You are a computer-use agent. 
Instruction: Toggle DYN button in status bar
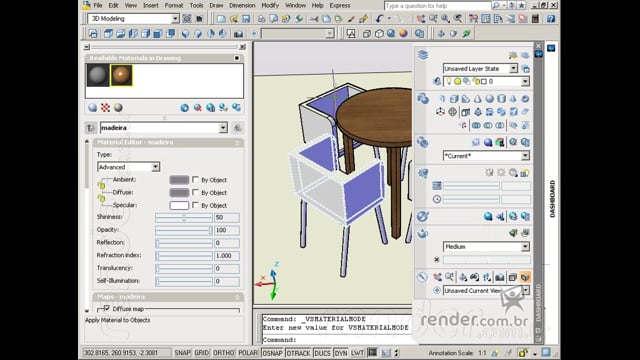point(341,353)
